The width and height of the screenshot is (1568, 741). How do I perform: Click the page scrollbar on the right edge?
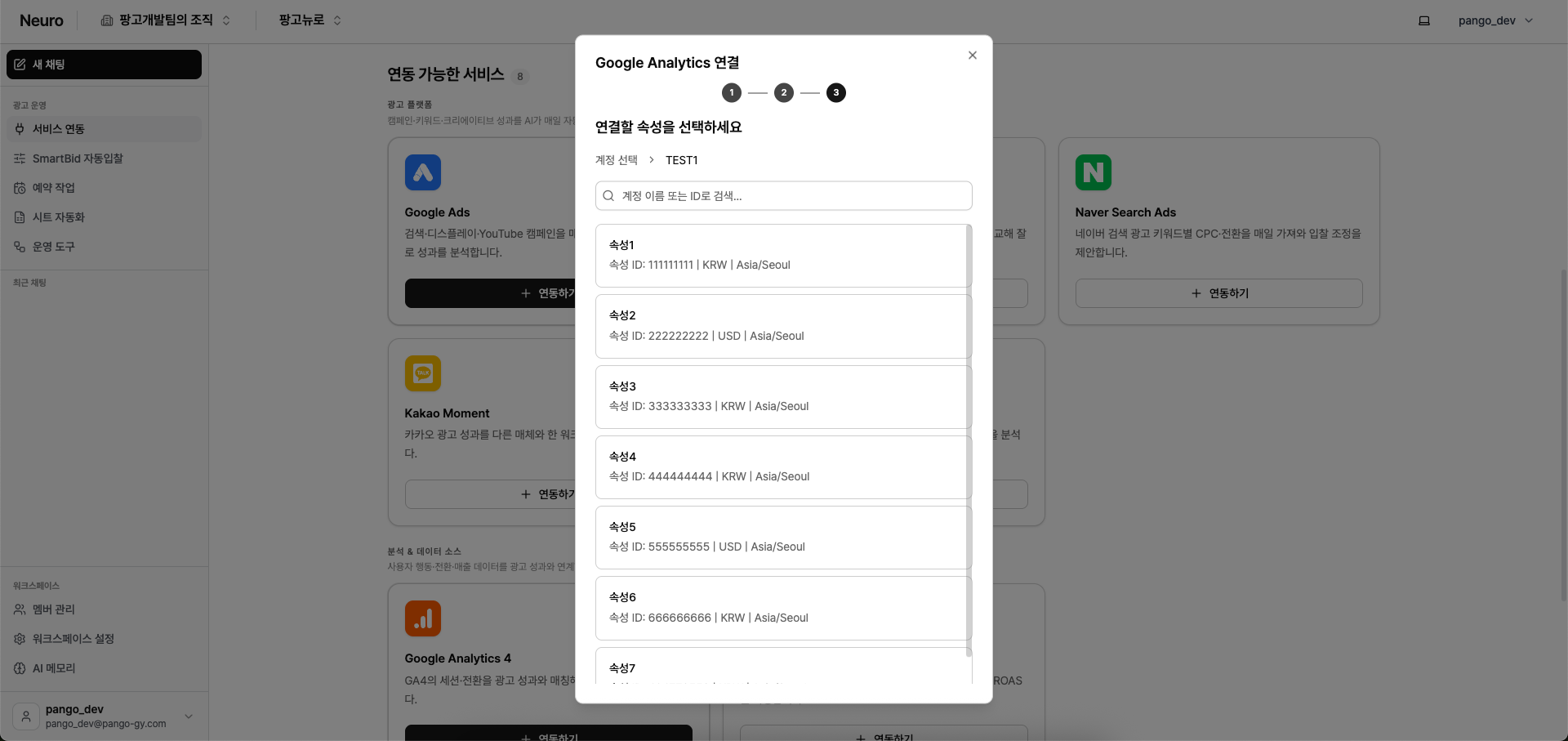1564,435
